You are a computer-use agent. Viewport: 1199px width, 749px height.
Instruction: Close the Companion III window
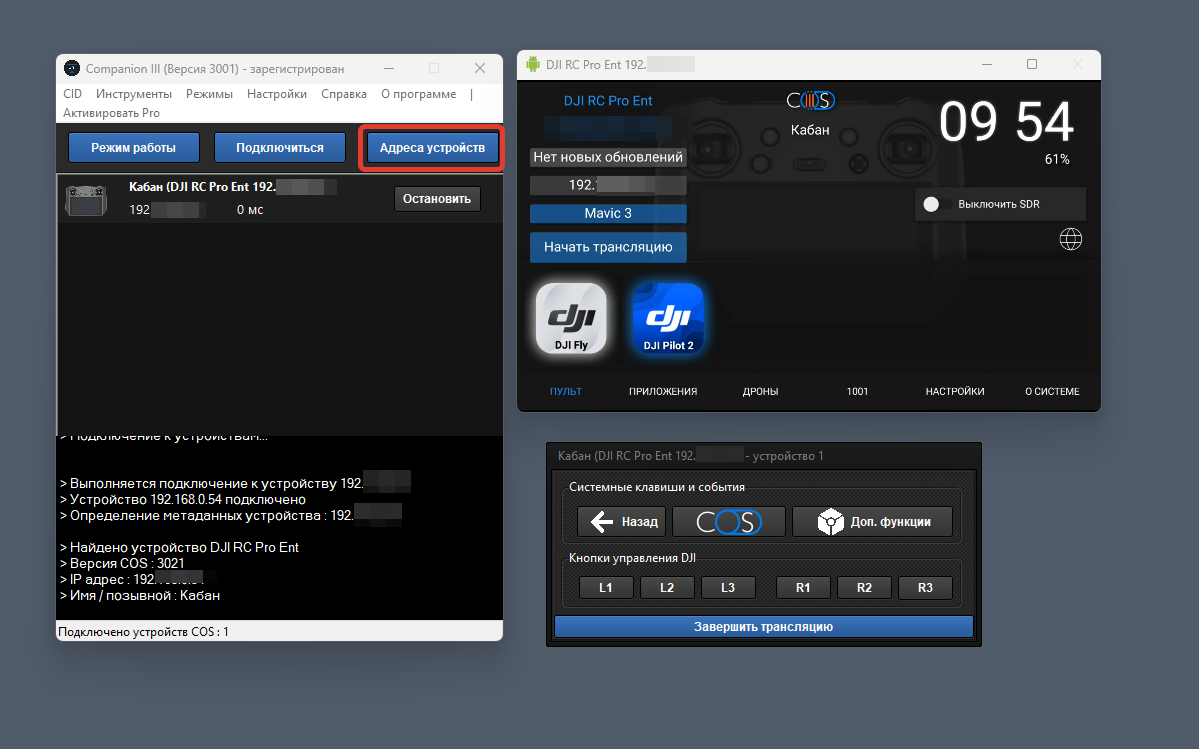[480, 68]
